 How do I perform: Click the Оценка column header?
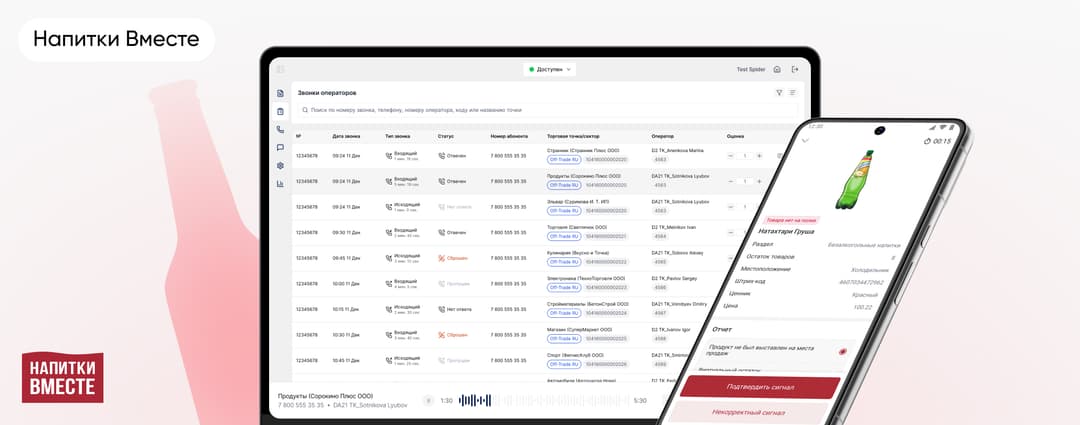point(735,136)
